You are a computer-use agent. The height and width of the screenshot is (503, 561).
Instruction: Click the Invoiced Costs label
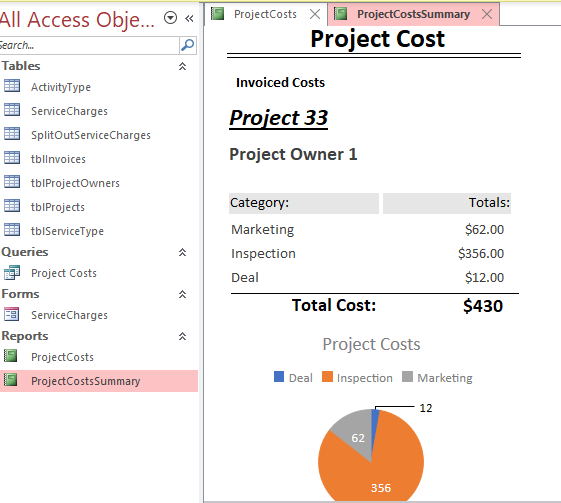coord(280,83)
